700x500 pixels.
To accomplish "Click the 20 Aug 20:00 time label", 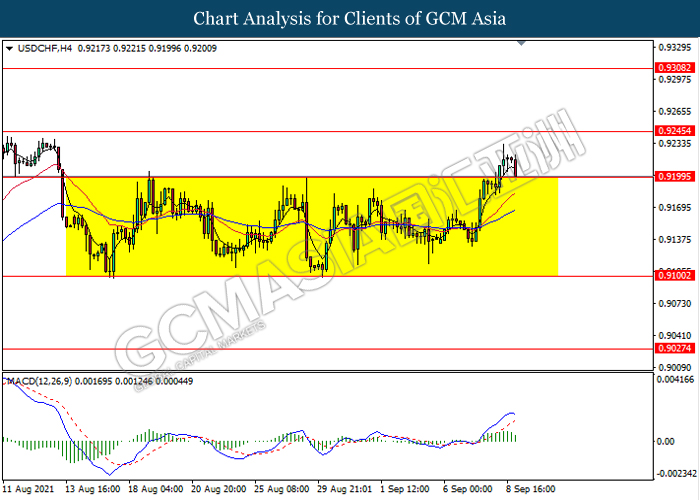I will [x=218, y=489].
